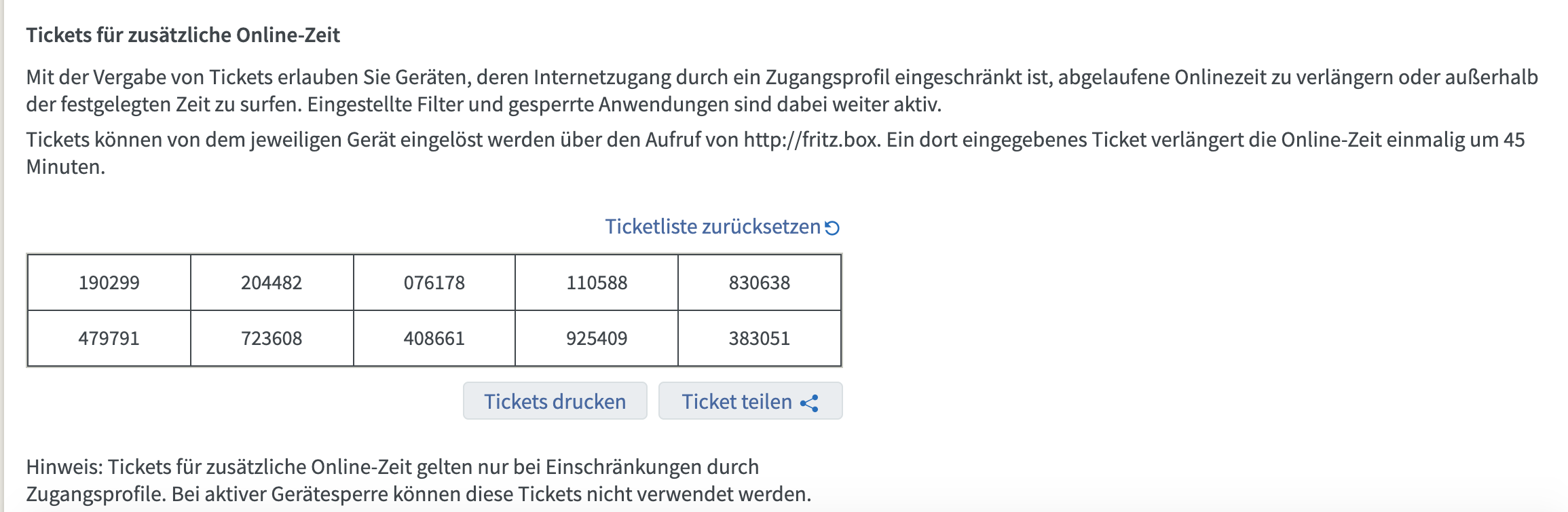Select ticket code 204482

272,282
